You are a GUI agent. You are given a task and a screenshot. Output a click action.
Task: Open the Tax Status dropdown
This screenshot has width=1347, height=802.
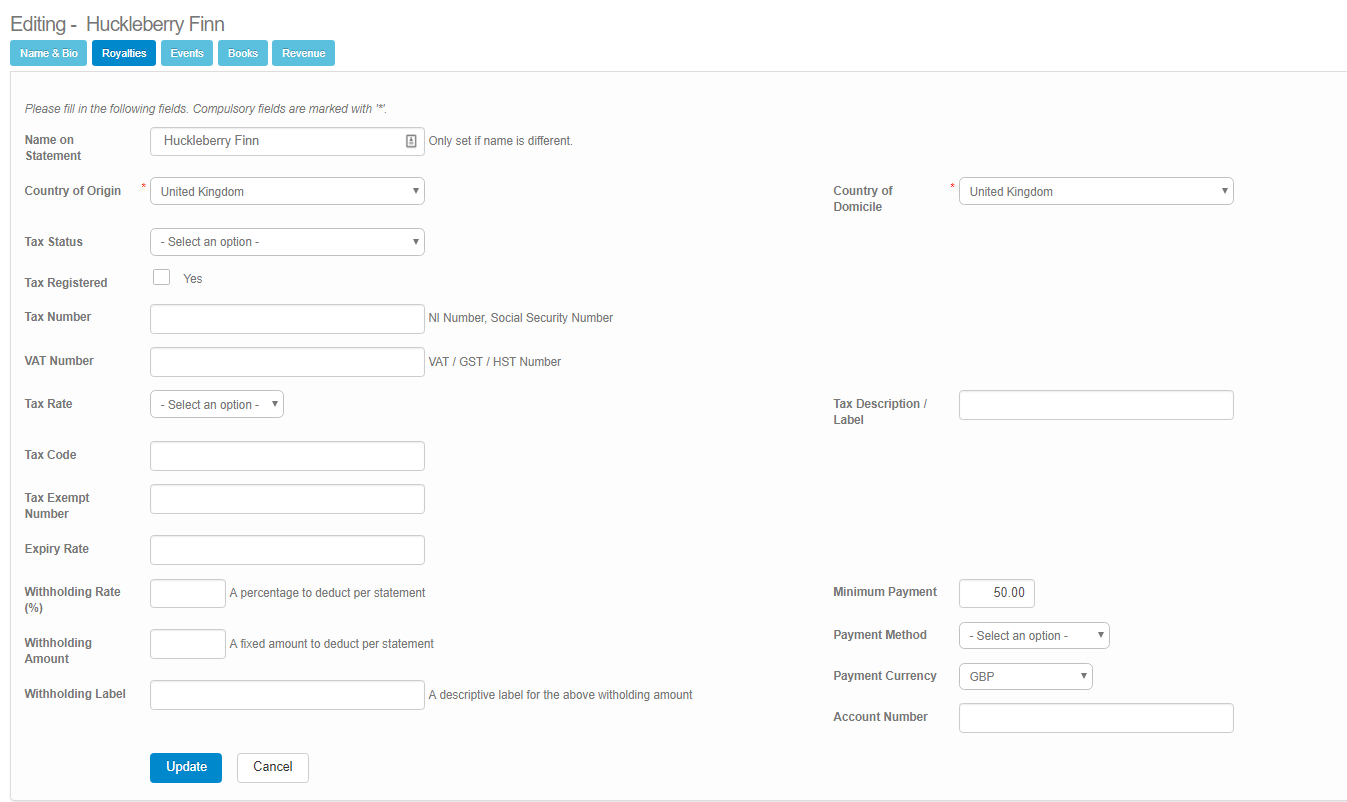287,242
